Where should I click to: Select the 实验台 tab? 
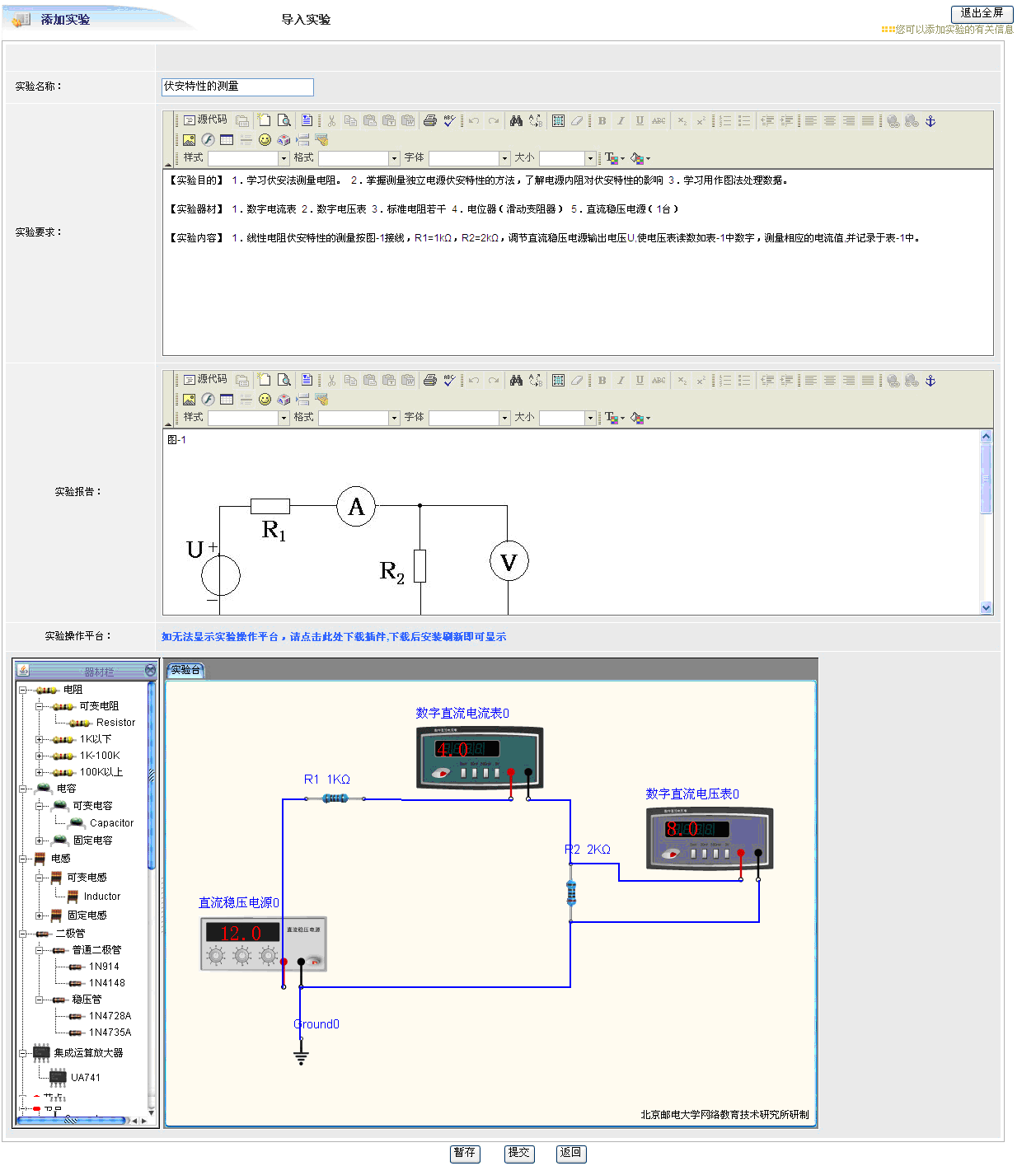tap(185, 671)
